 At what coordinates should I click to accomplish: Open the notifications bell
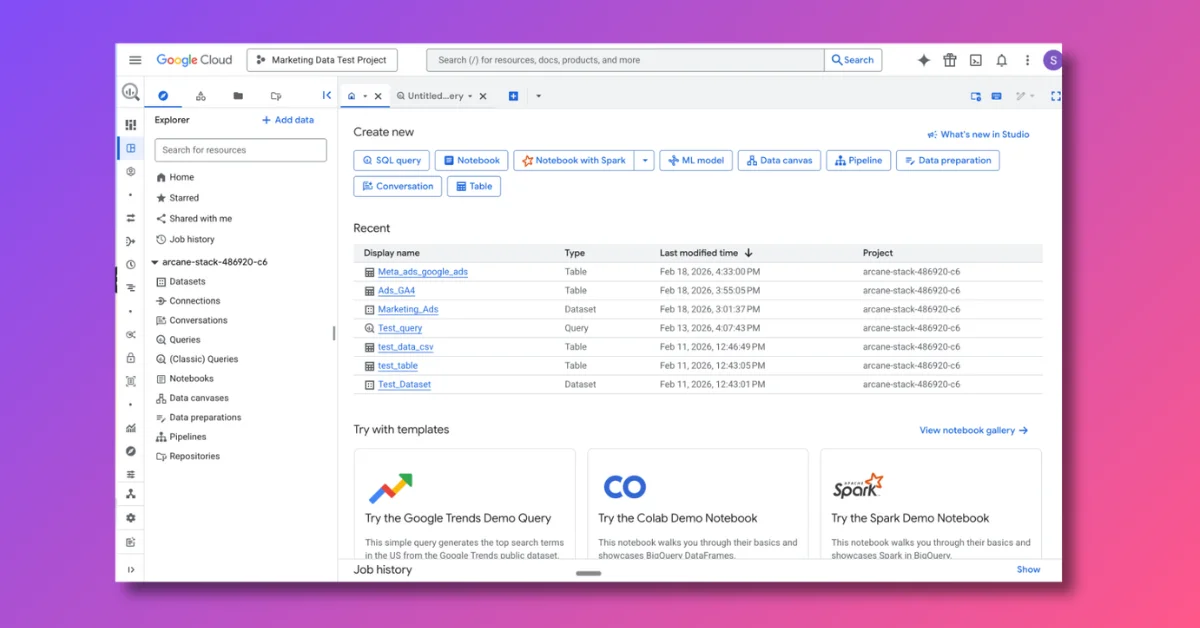(x=1001, y=60)
